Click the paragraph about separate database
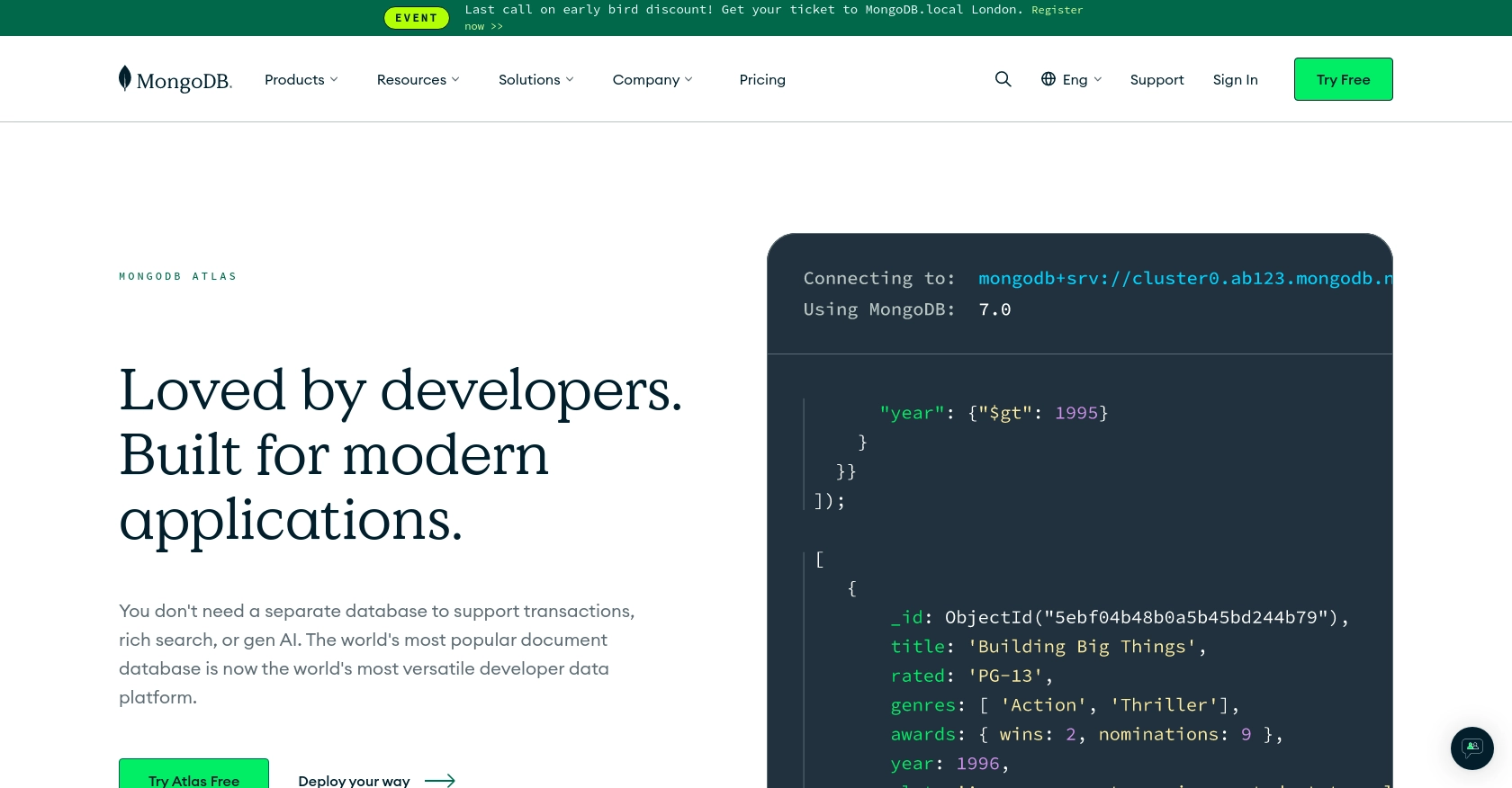Image resolution: width=1512 pixels, height=788 pixels. click(377, 654)
